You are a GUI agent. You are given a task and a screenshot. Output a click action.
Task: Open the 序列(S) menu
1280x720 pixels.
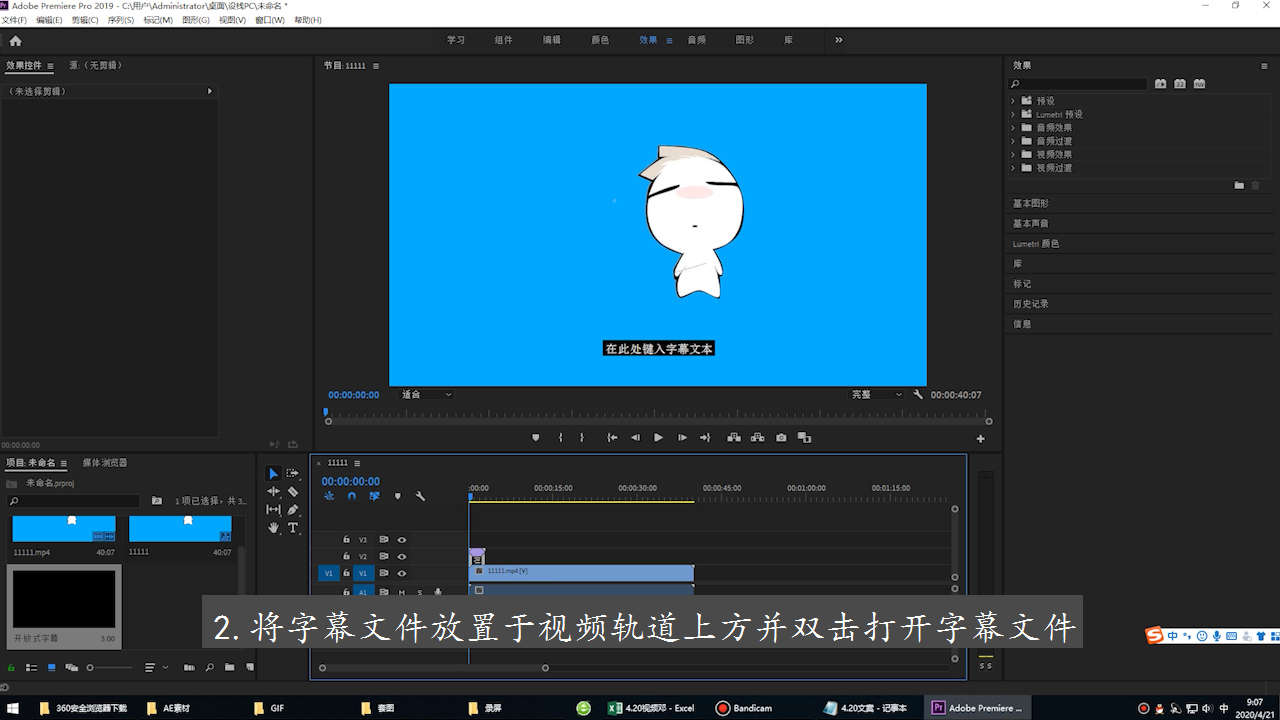pos(120,20)
